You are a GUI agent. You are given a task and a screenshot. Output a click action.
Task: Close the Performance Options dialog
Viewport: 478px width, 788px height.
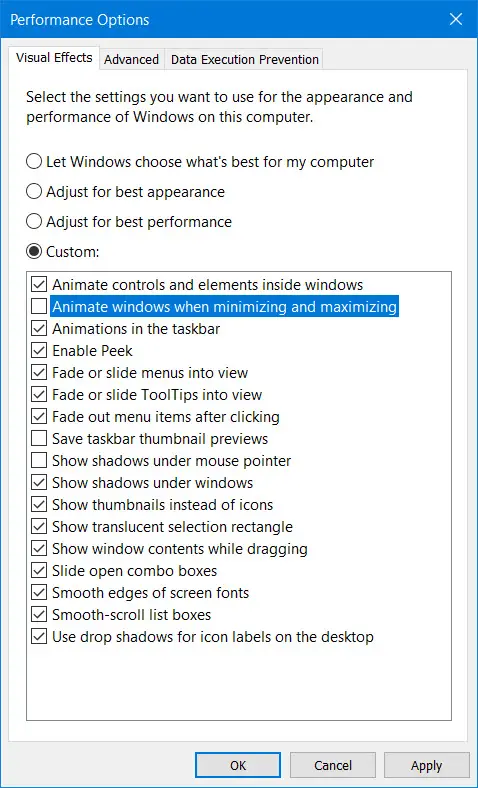tap(455, 20)
